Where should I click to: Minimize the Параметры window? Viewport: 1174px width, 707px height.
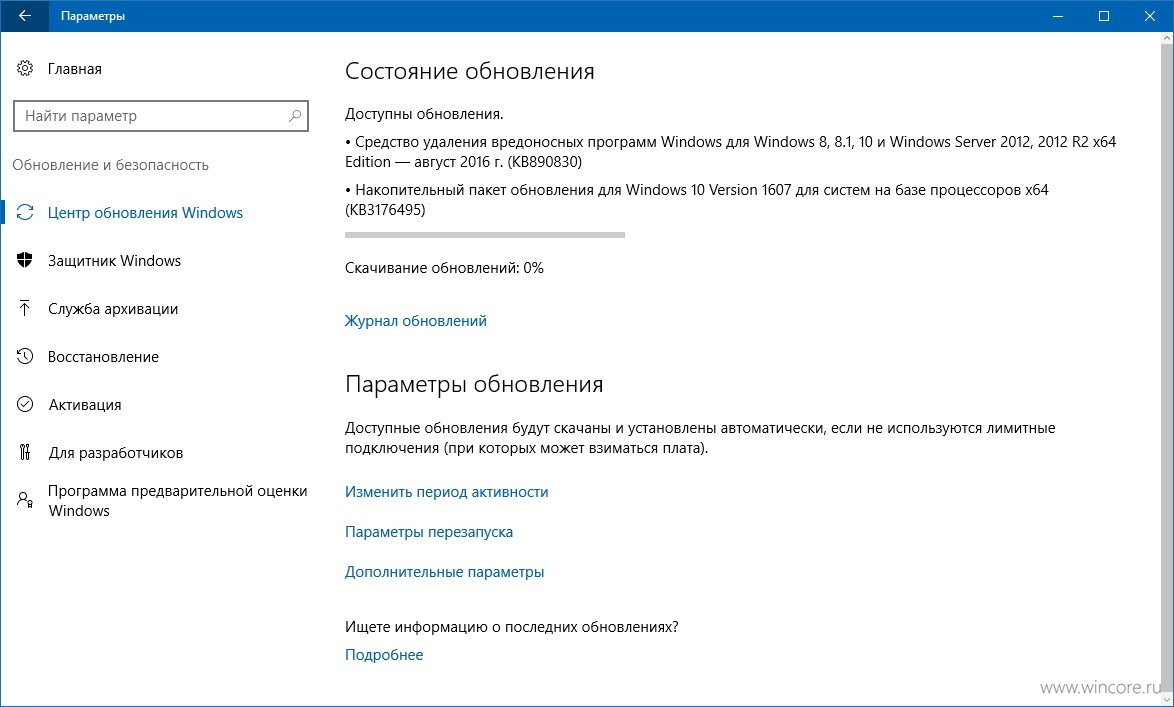tap(1058, 16)
